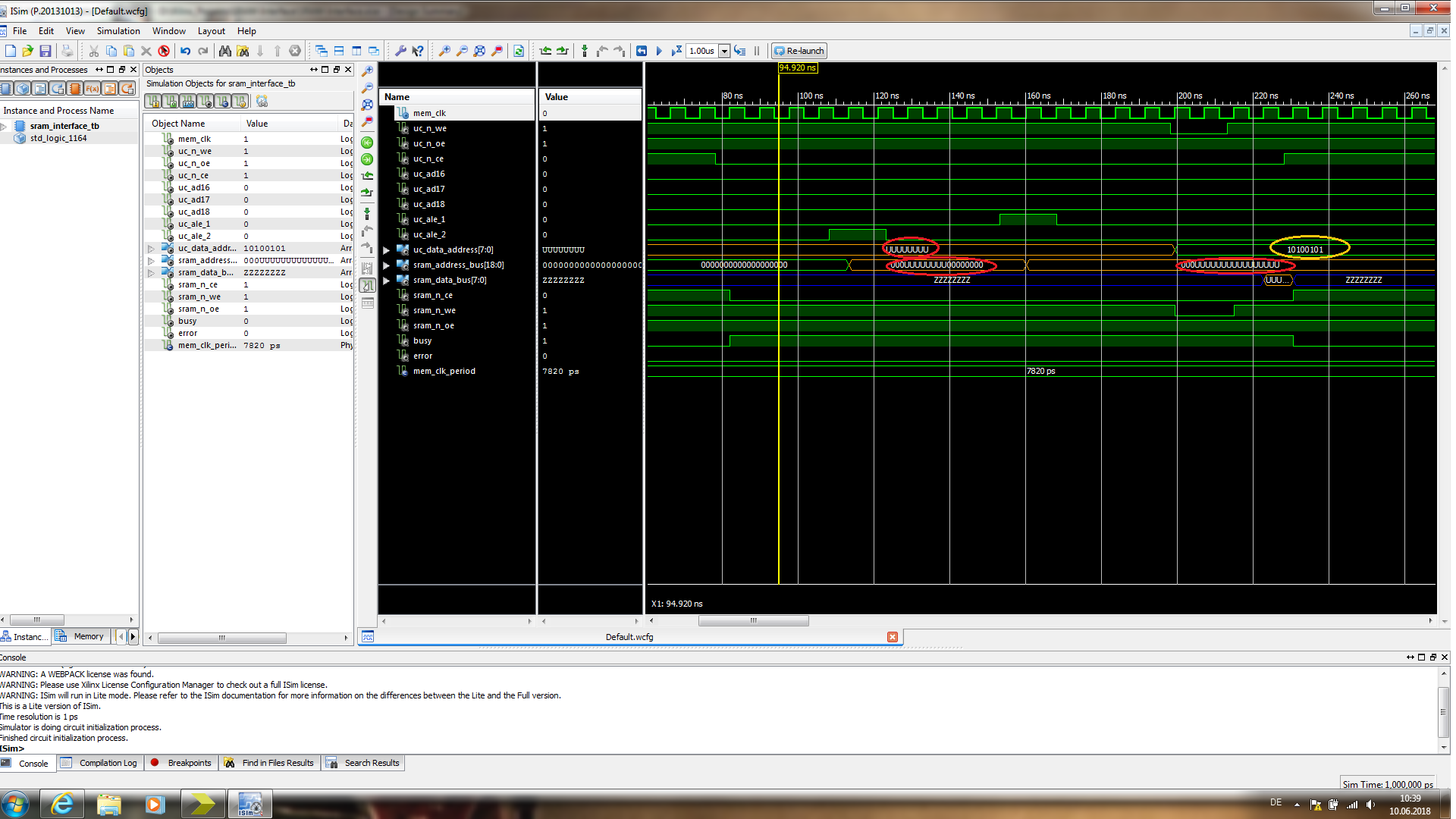Toggle Output ports filter in Objects panel
The height and width of the screenshot is (819, 1456).
pos(170,102)
